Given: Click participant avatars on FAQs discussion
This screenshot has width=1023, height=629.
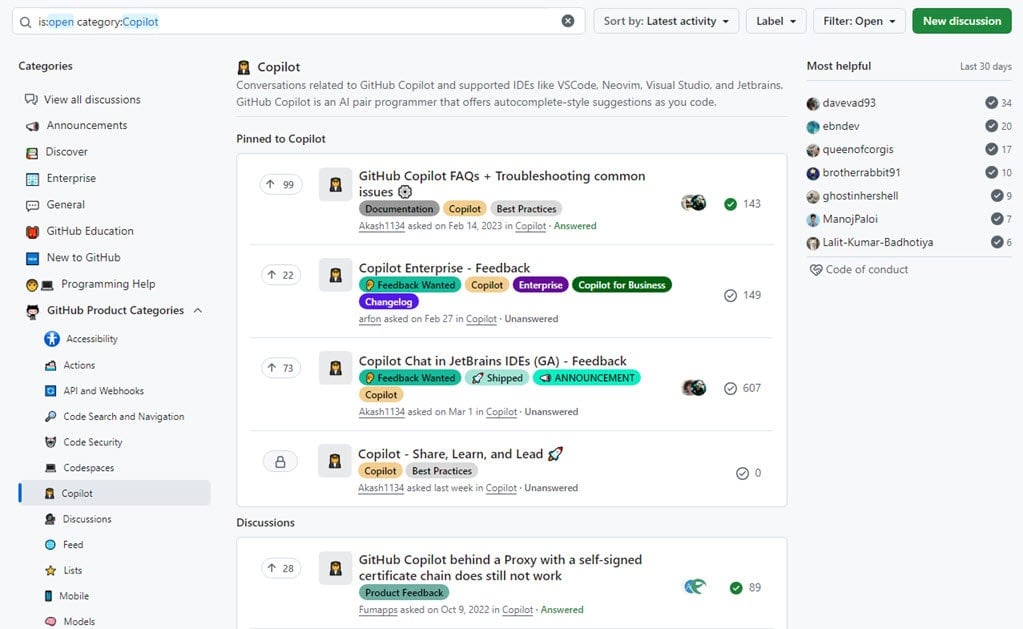Looking at the screenshot, I should 694,203.
